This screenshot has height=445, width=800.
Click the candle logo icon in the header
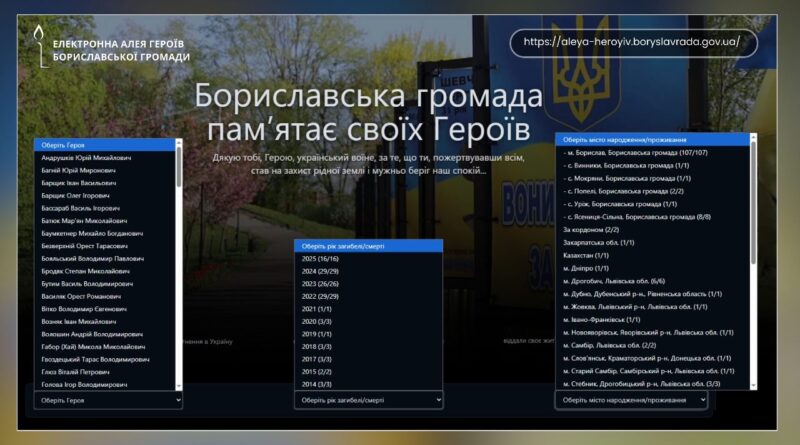pyautogui.click(x=39, y=45)
